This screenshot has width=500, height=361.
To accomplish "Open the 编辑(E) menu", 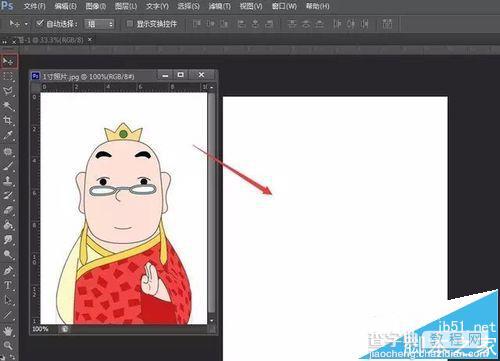I will [x=65, y=6].
